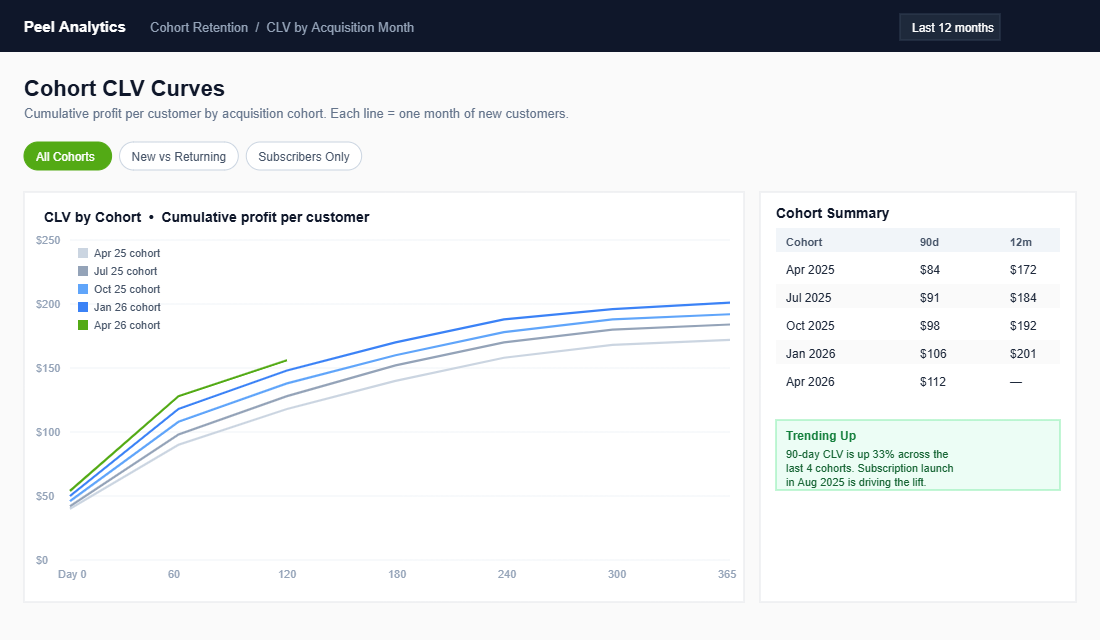
Task: Sort by the 90d column header
Action: (930, 241)
